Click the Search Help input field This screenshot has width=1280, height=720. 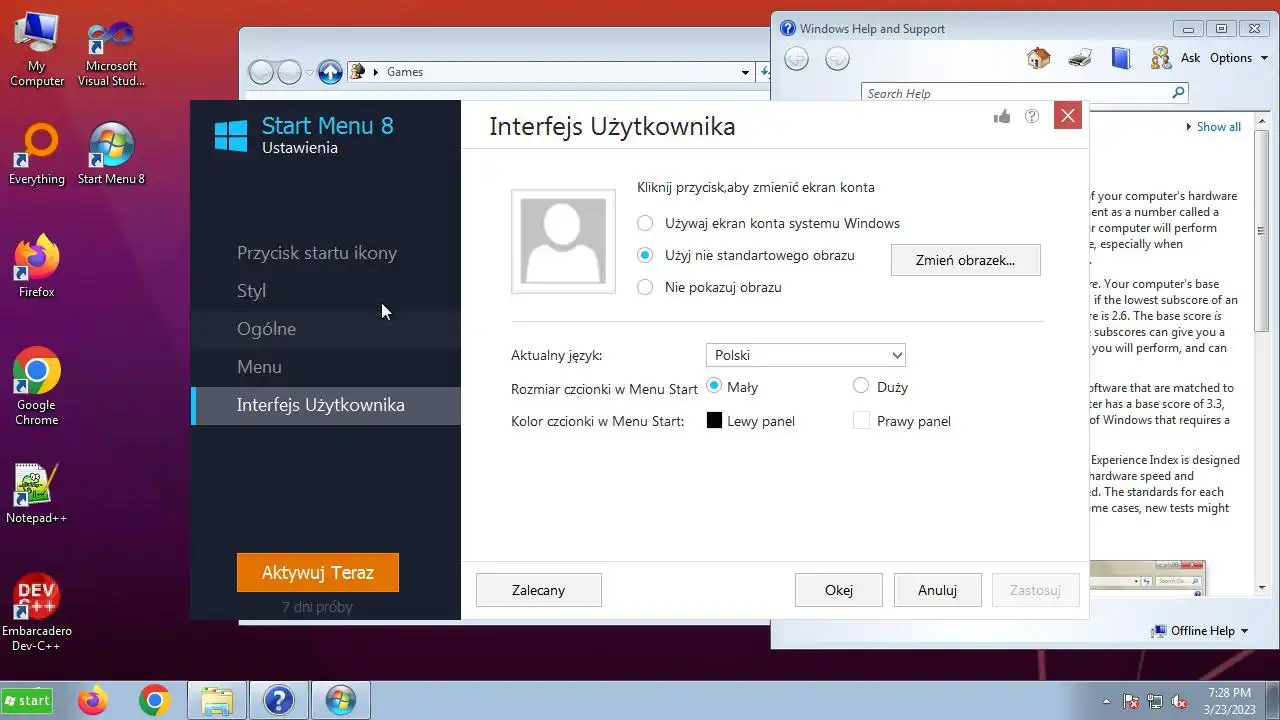pos(1015,93)
